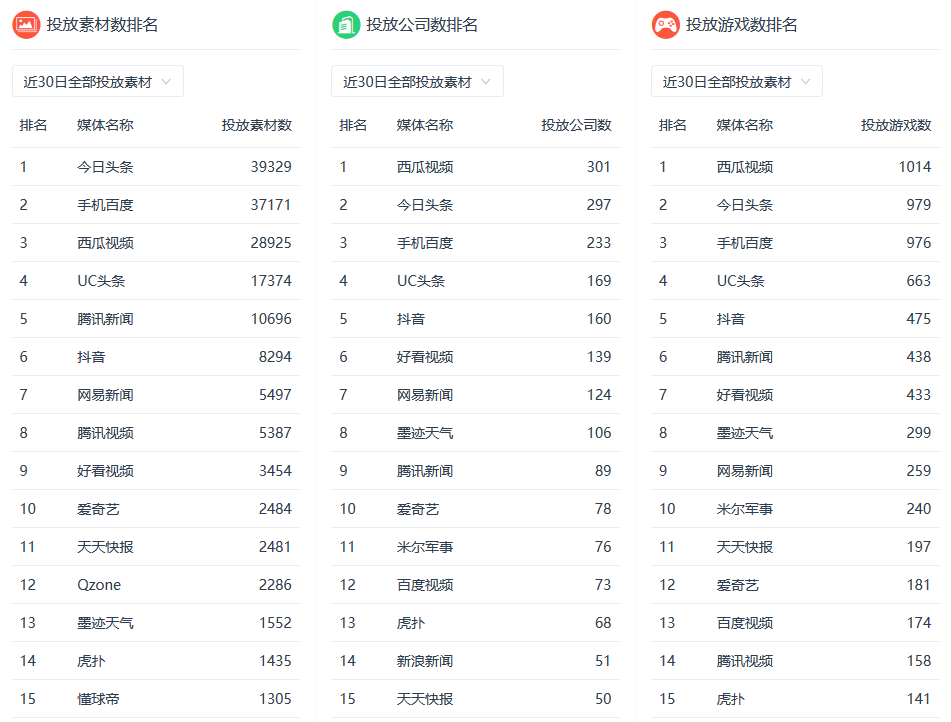Click the 投放素材数 column header
The width and height of the screenshot is (951, 722).
256,125
